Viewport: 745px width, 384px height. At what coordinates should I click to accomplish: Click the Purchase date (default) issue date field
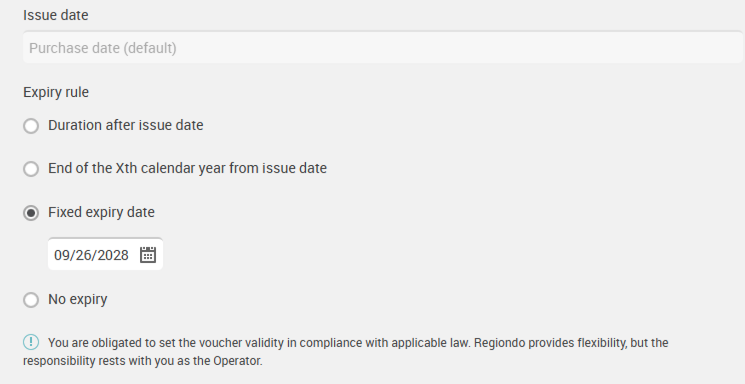point(382,48)
